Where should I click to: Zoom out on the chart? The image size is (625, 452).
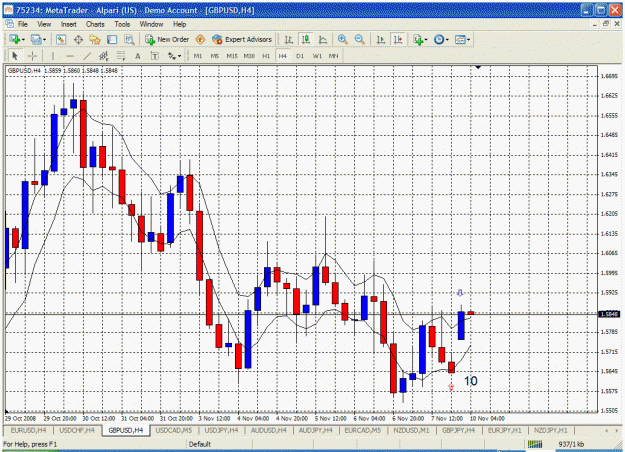[360, 39]
